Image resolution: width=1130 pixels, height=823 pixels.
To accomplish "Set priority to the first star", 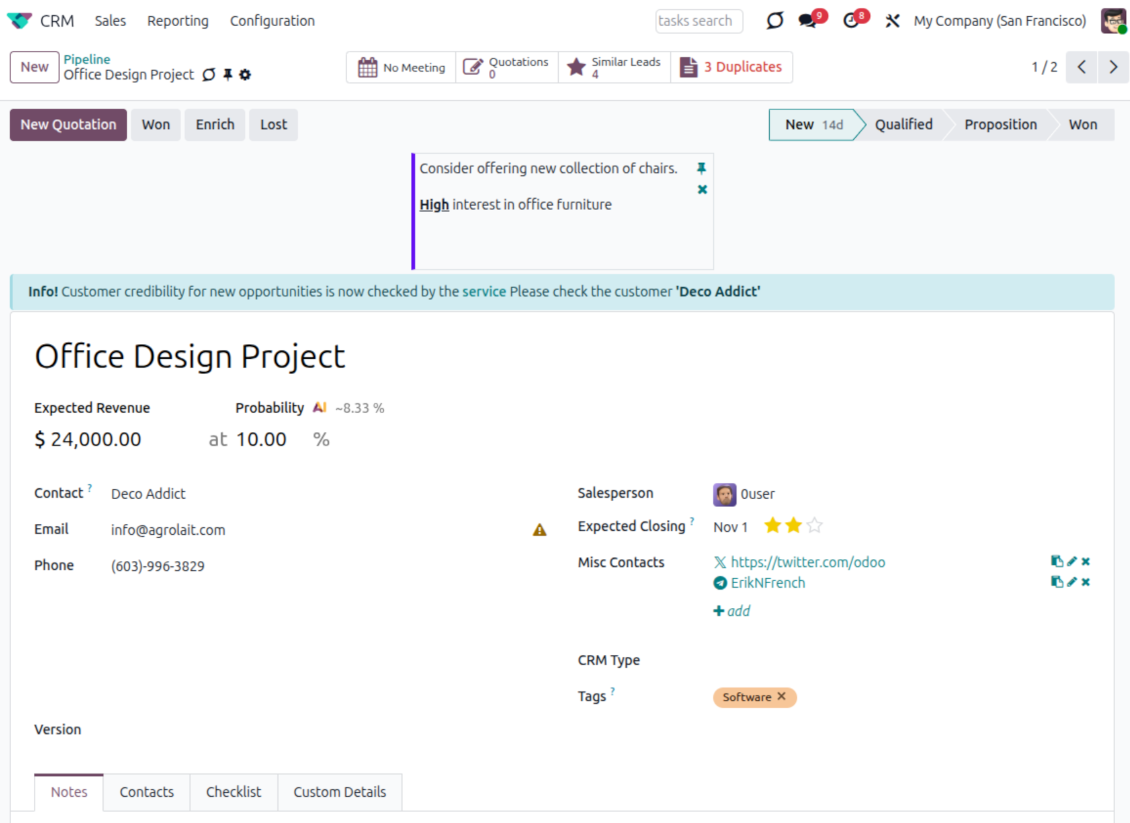I will (772, 526).
